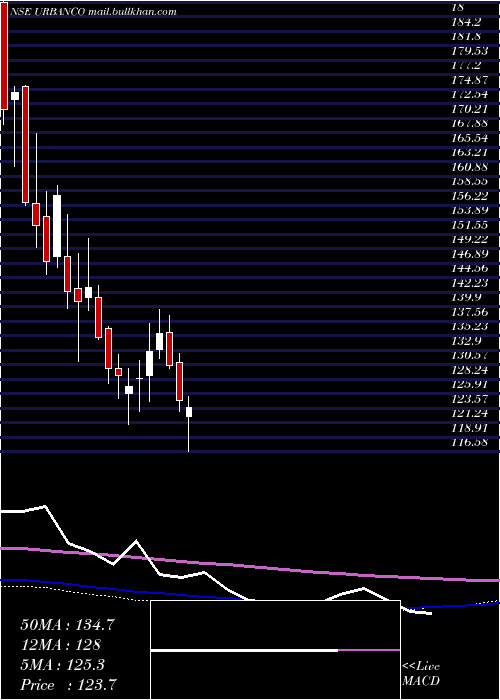Select the 170.21 axis value
The image size is (500, 700).
(x=470, y=108)
